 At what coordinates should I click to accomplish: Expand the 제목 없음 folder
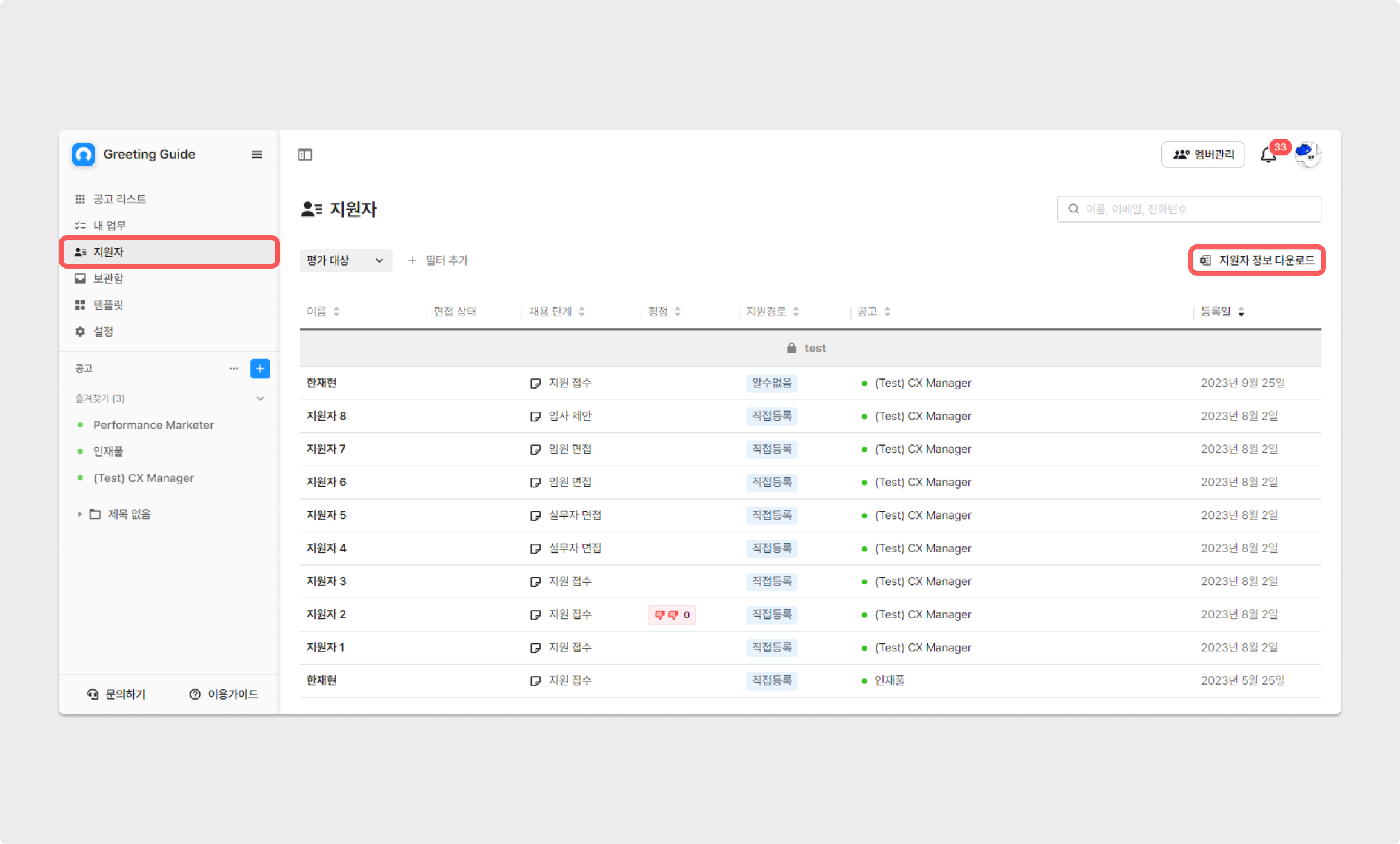point(79,514)
